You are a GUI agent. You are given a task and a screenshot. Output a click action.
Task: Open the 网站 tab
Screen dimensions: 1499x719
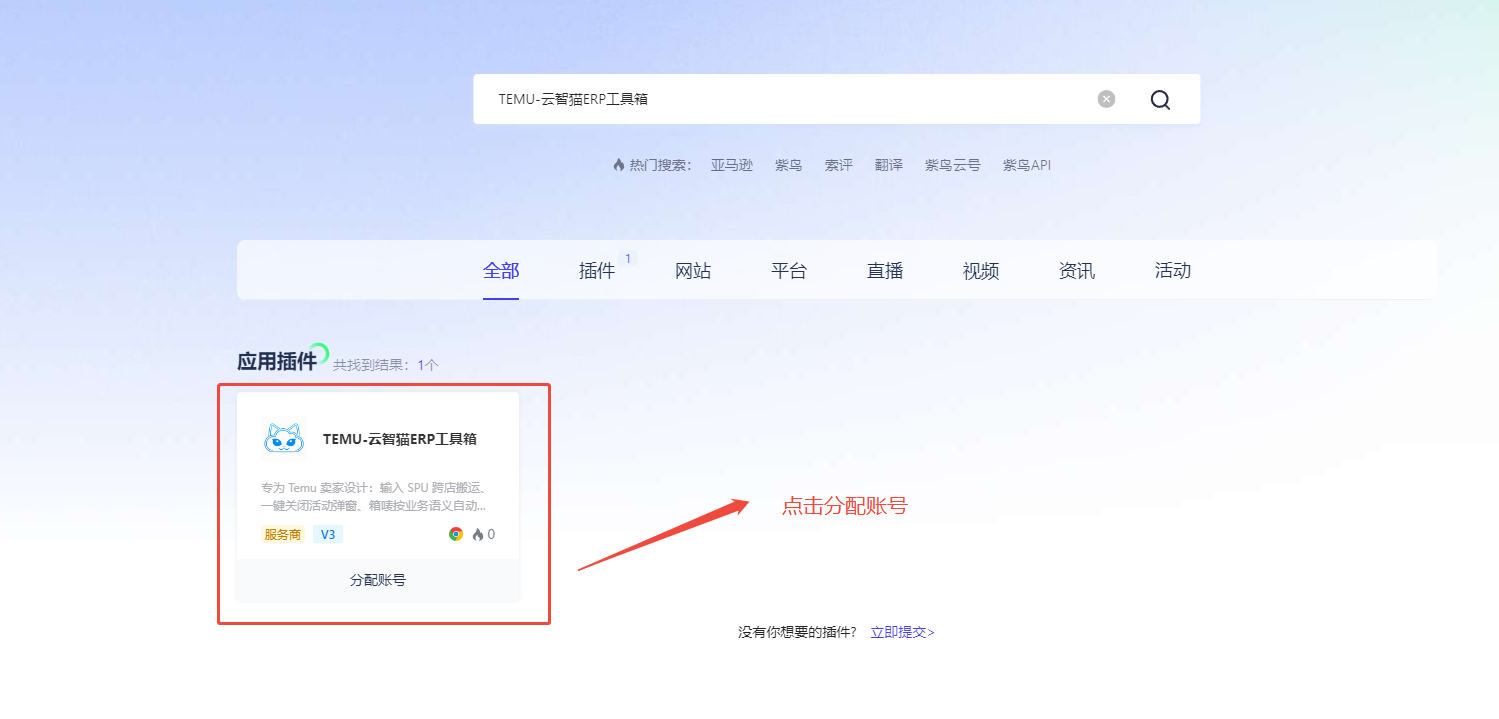click(693, 271)
